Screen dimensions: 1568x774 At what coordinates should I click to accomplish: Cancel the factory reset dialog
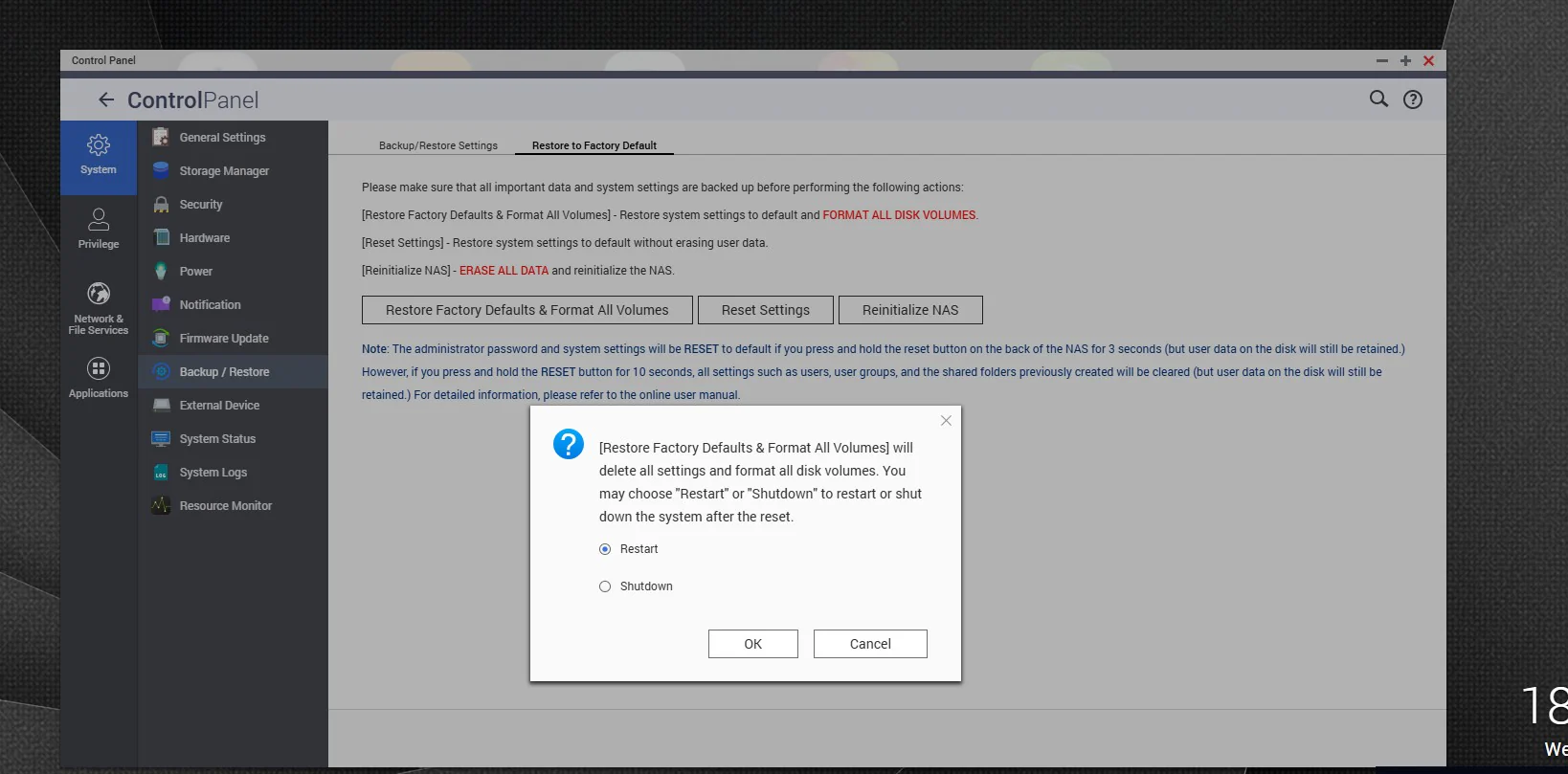pyautogui.click(x=870, y=644)
